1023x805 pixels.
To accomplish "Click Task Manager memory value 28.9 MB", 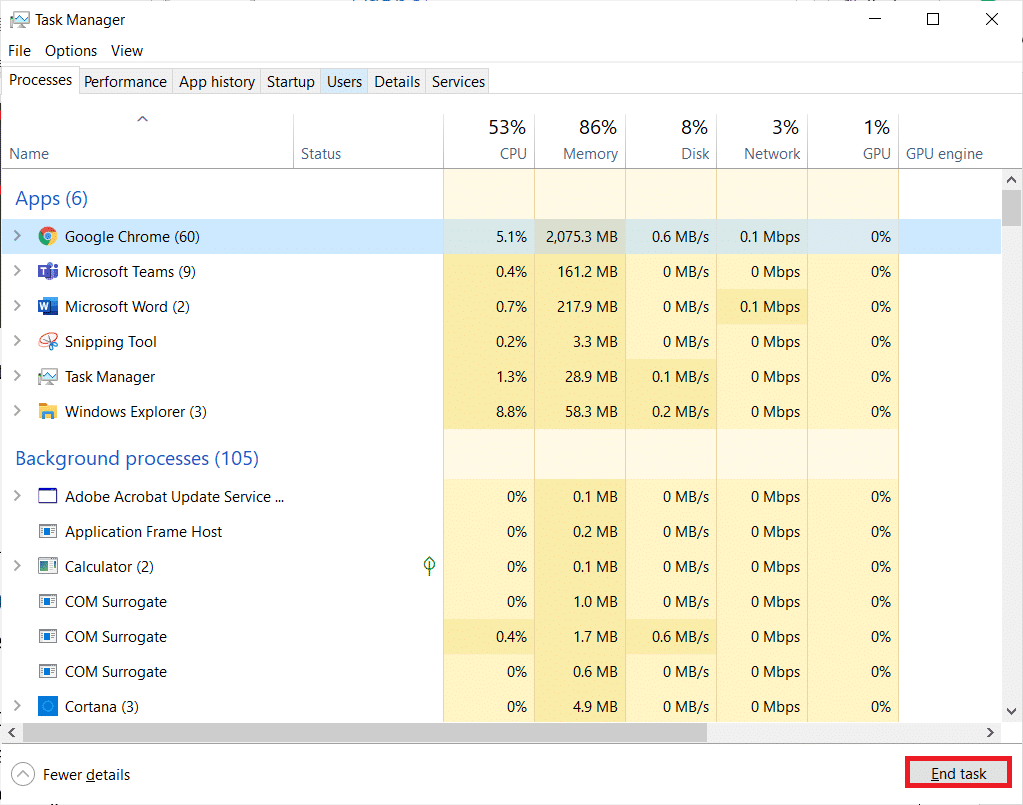I will [x=591, y=376].
